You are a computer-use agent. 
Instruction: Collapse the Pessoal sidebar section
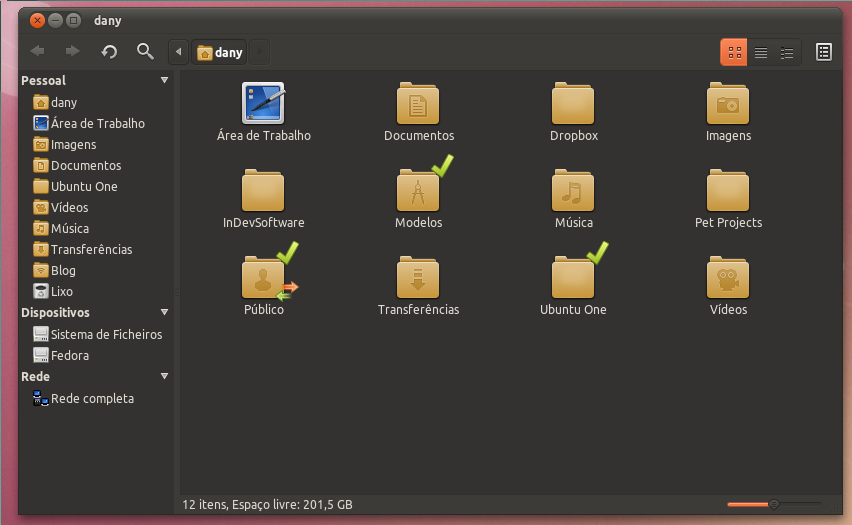point(164,80)
